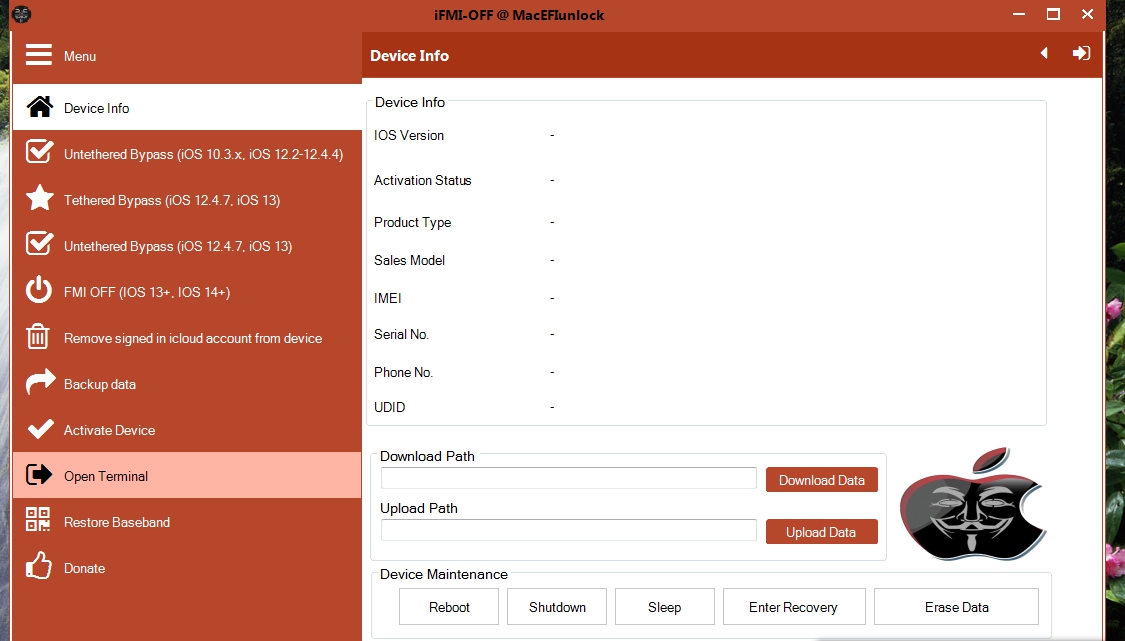This screenshot has height=641, width=1125.
Task: Click the hamburger Menu icon
Action: 39,55
